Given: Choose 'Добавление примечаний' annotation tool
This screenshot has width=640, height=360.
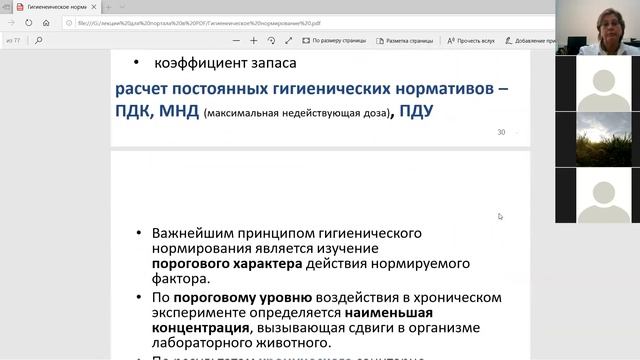Looking at the screenshot, I should coord(530,41).
